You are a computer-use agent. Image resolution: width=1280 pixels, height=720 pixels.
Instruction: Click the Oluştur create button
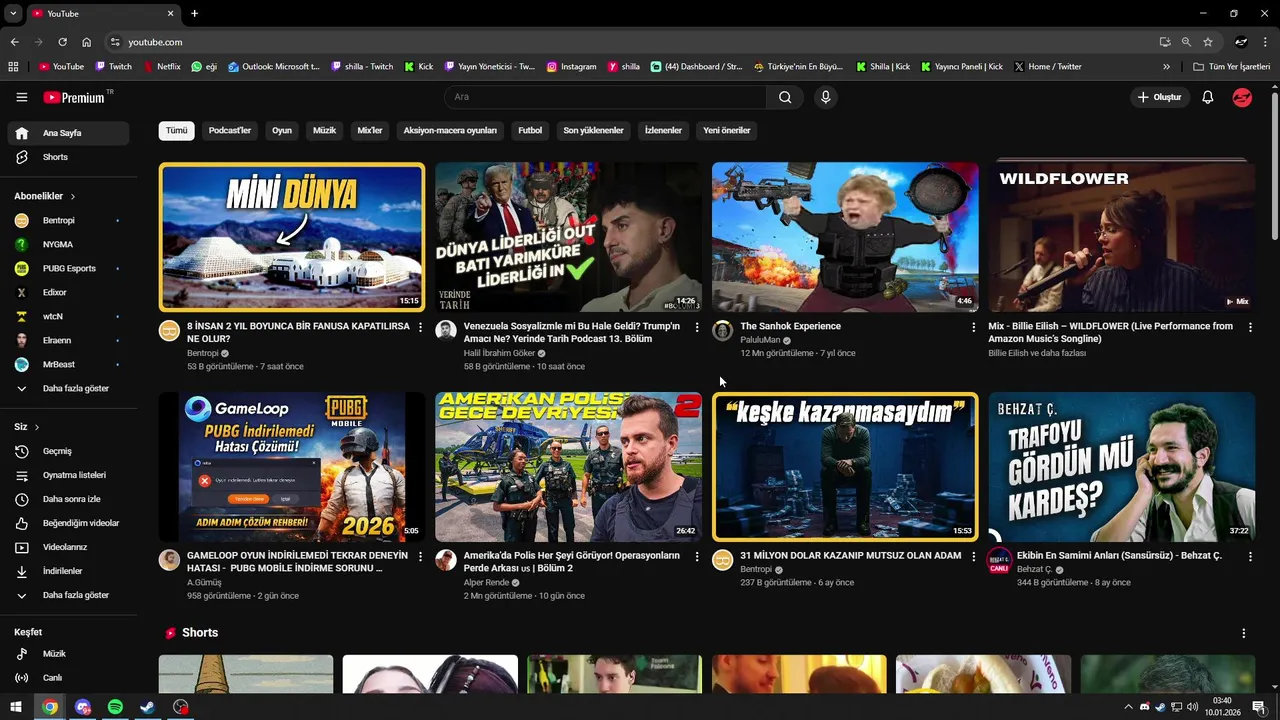[1160, 97]
